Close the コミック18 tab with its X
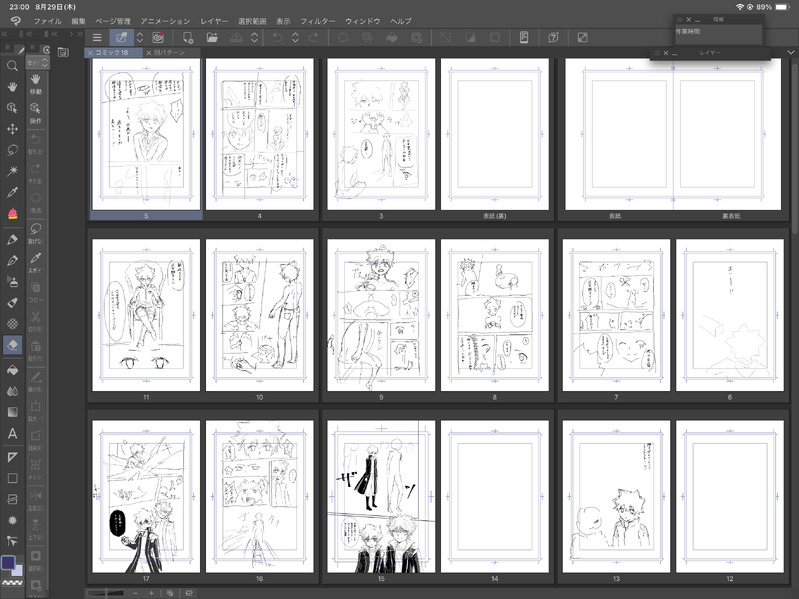Viewport: 799px width, 599px height. (x=90, y=52)
